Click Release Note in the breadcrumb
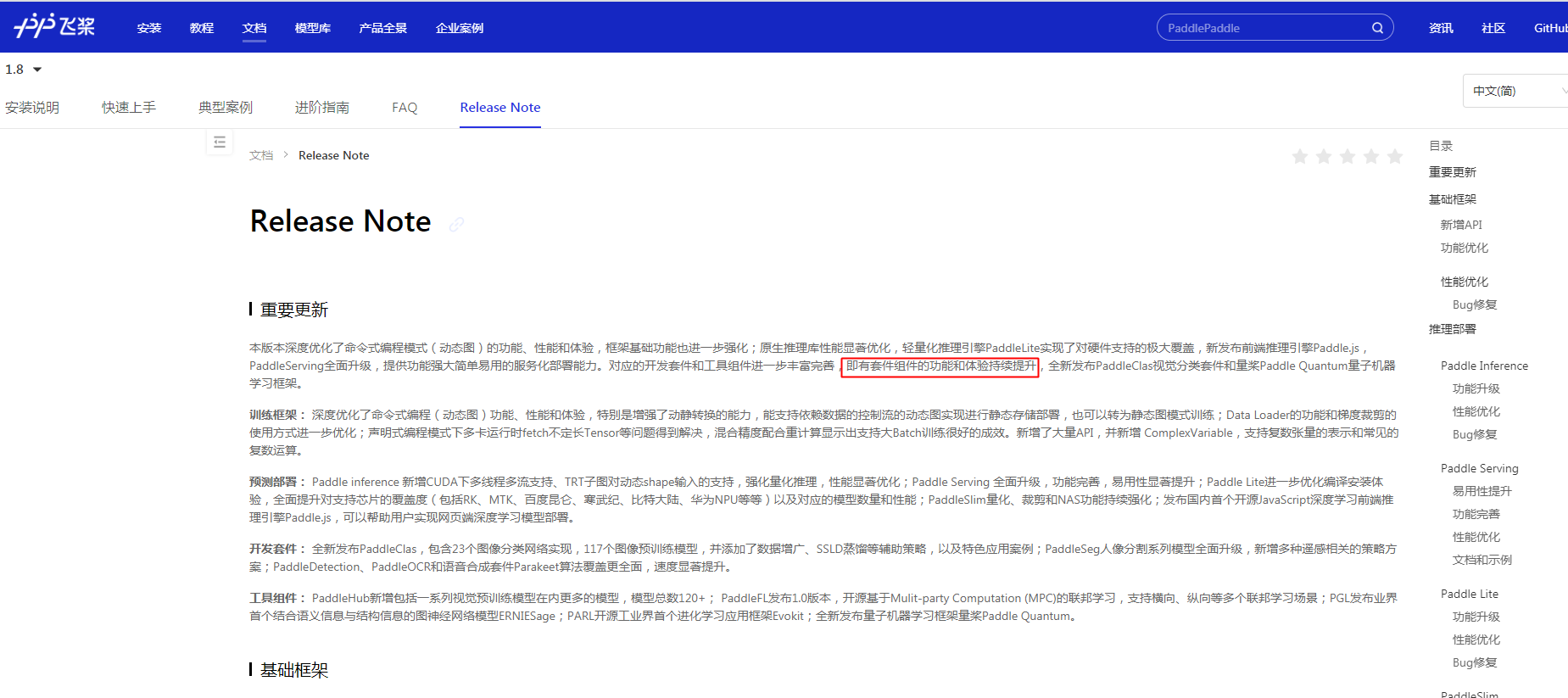The width and height of the screenshot is (1568, 698). point(334,155)
